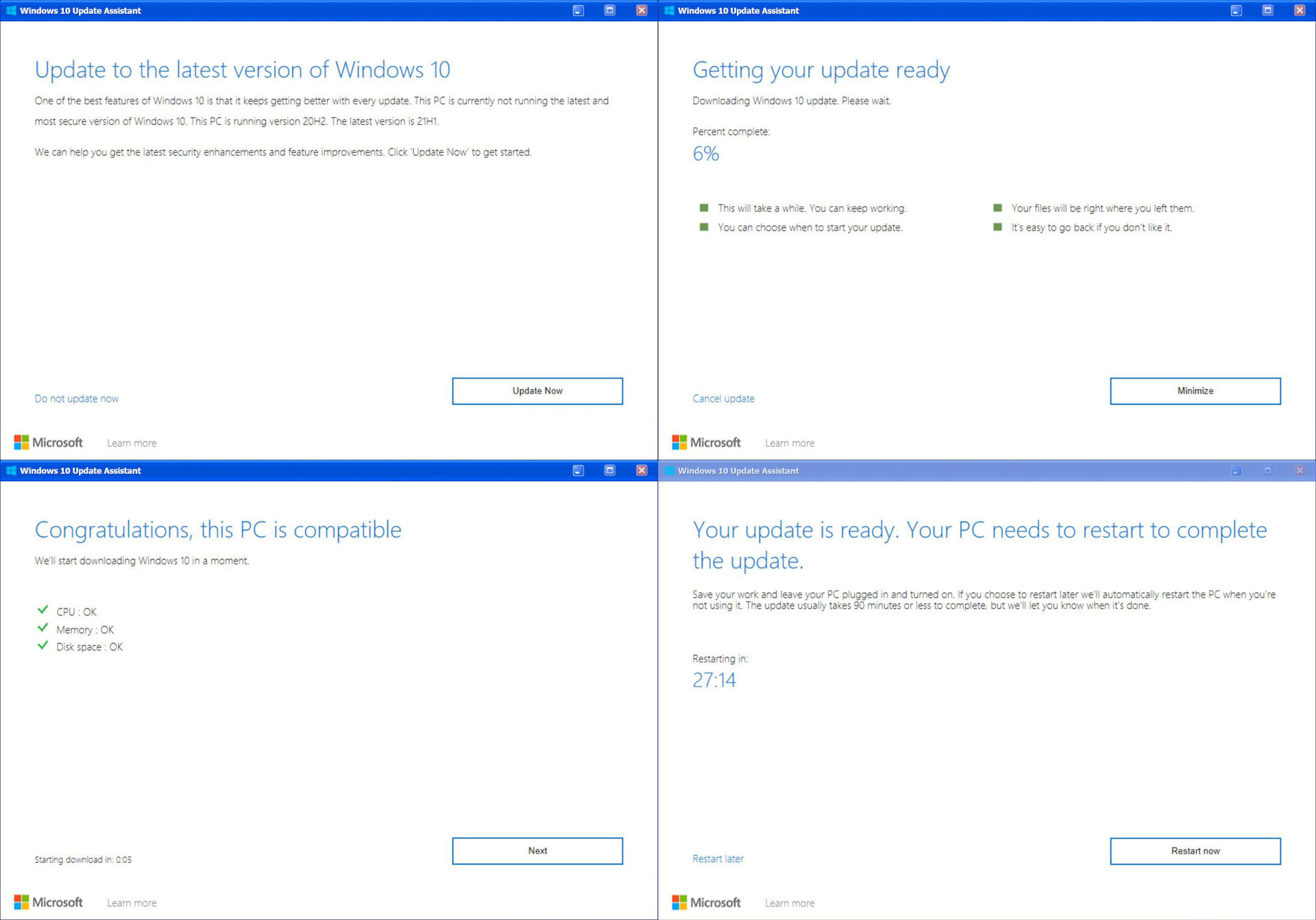Click green bullet beside You can choose when to start

[x=704, y=227]
